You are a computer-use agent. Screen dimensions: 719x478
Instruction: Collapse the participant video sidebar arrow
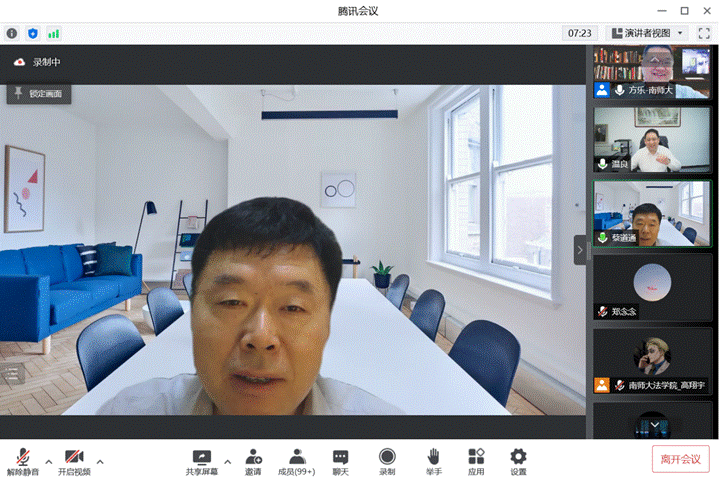pos(580,250)
